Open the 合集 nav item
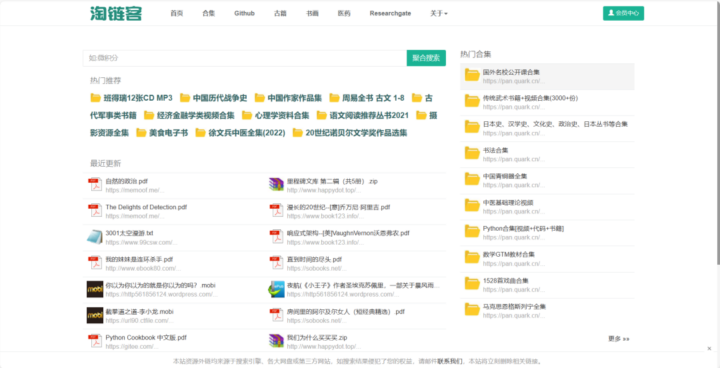 (x=208, y=13)
